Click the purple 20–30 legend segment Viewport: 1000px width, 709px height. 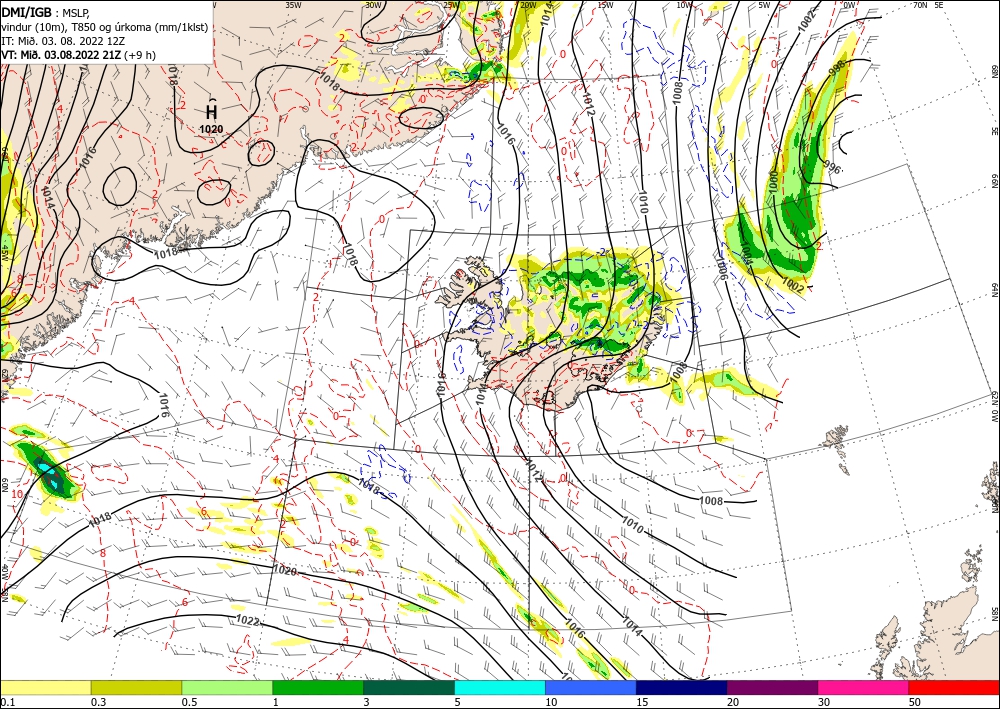click(772, 687)
